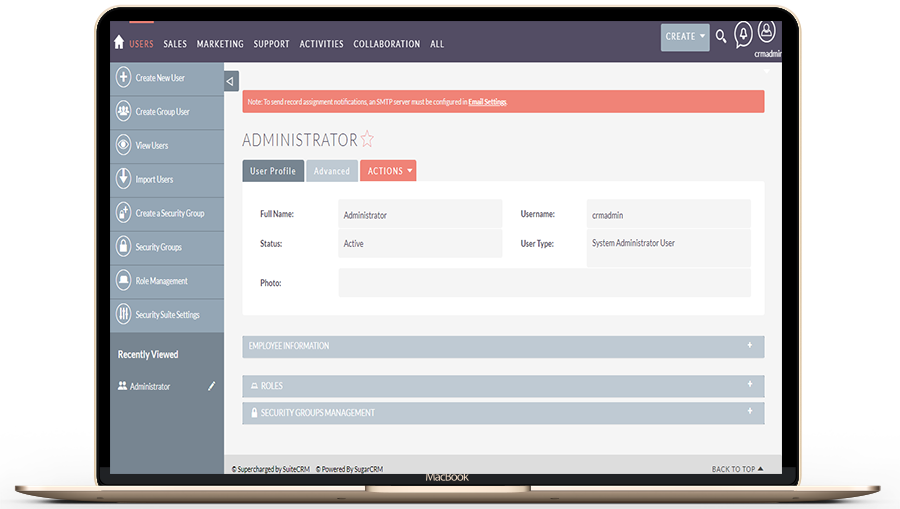Image resolution: width=900 pixels, height=509 pixels.
Task: Click the Import Users download icon
Action: (x=123, y=178)
